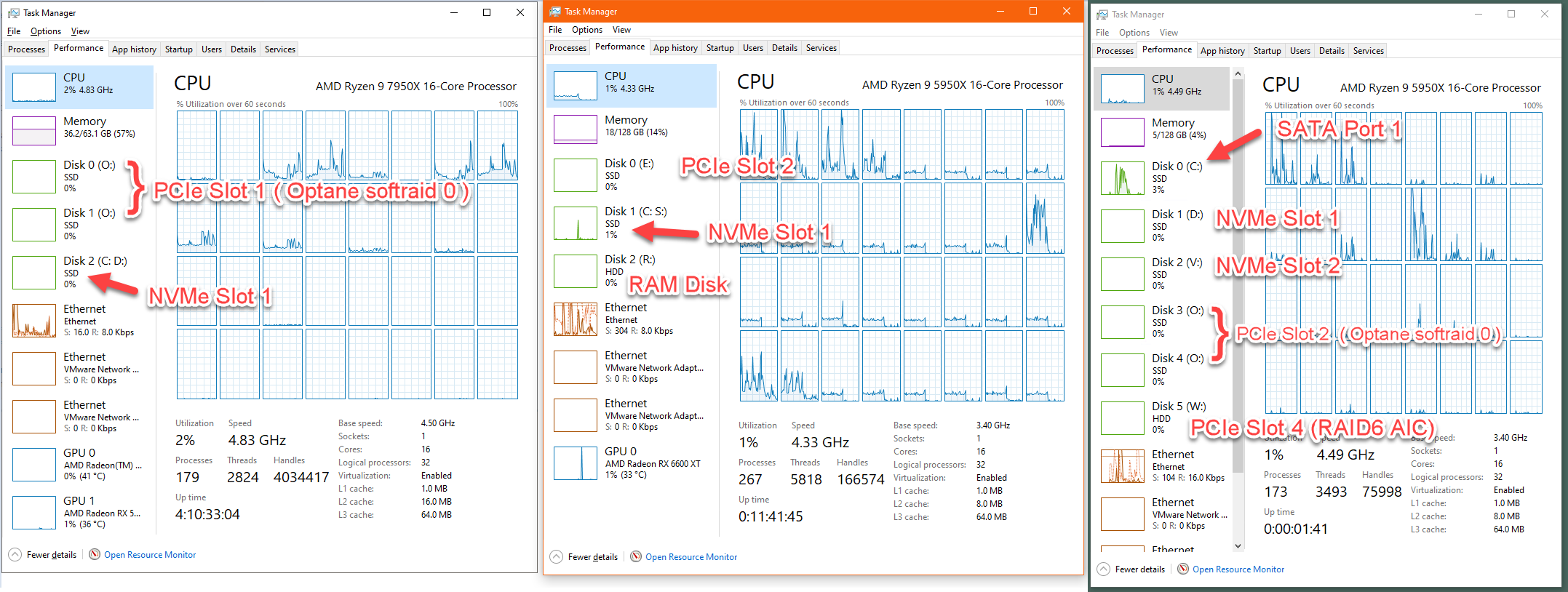Click Task Manager icon in right window title bar
Image resolution: width=1568 pixels, height=592 pixels.
[1102, 15]
